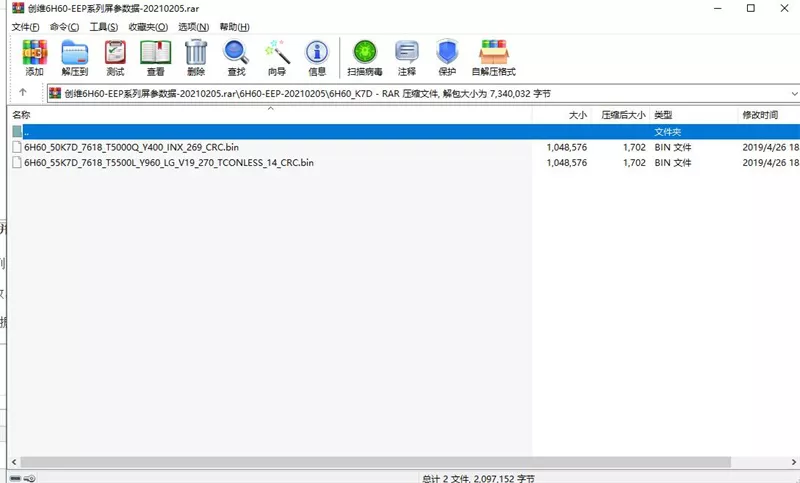The width and height of the screenshot is (800, 483).
Task: Open the Tools (工具) menu
Action: pyautogui.click(x=104, y=27)
